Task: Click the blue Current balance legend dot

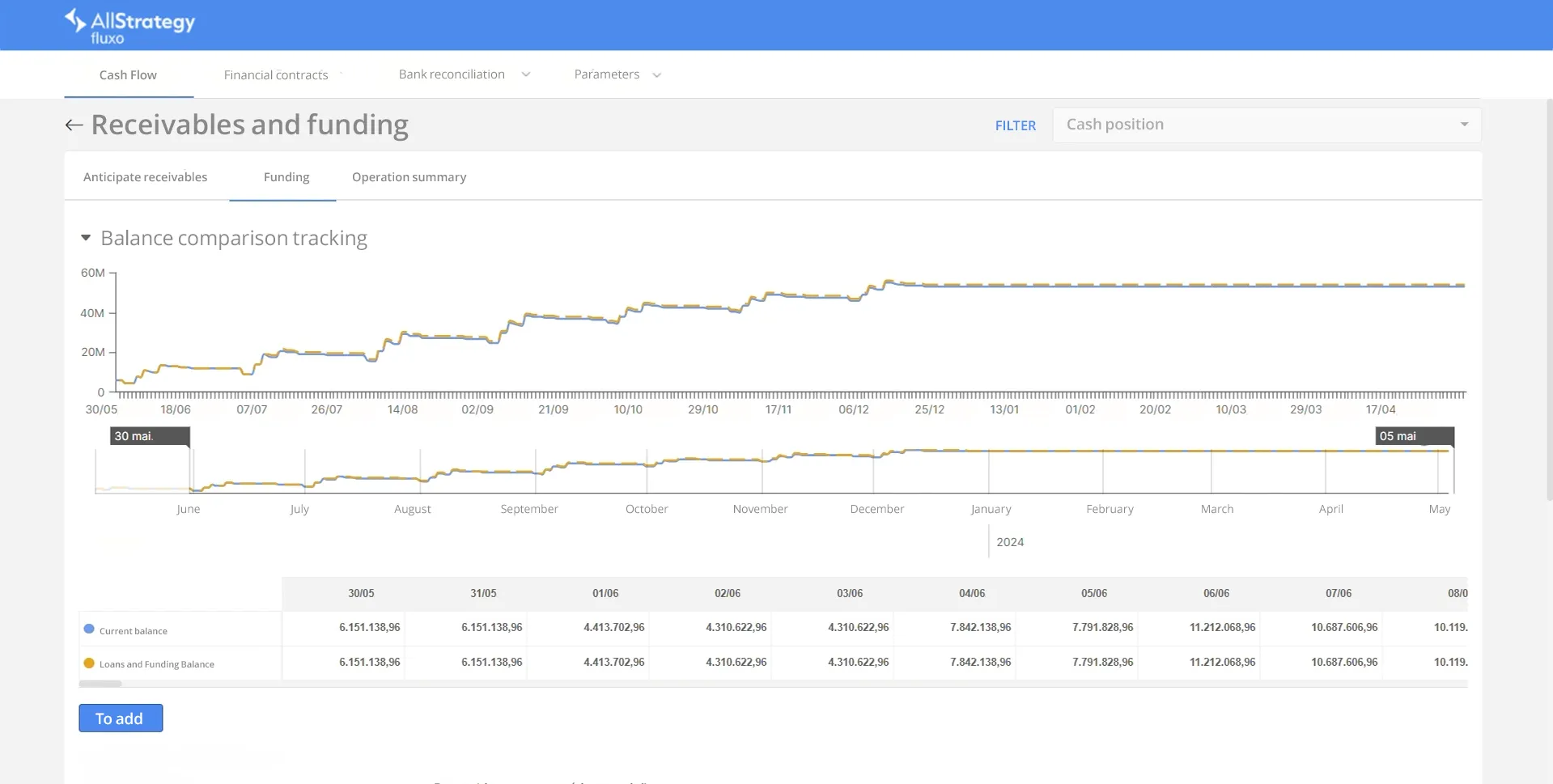Action: coord(89,629)
